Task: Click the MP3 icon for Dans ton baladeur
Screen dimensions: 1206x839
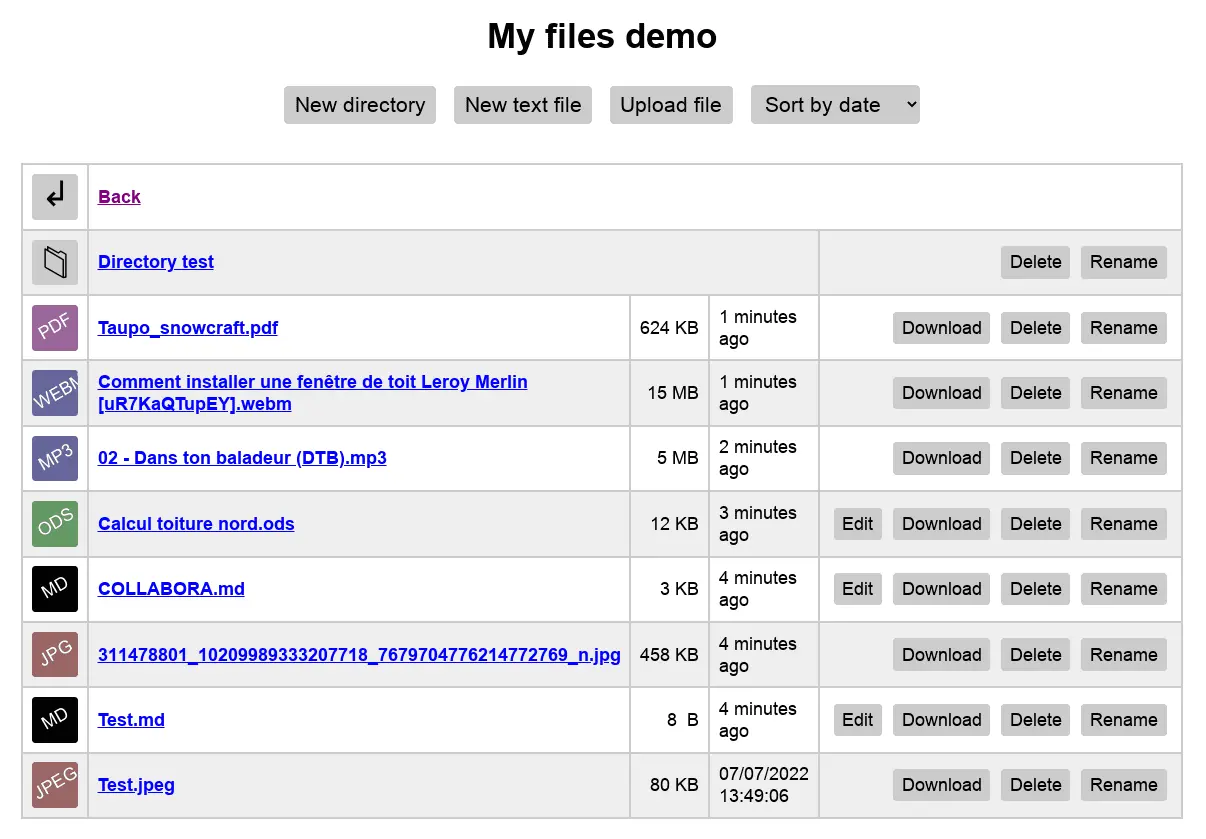Action: (x=55, y=458)
